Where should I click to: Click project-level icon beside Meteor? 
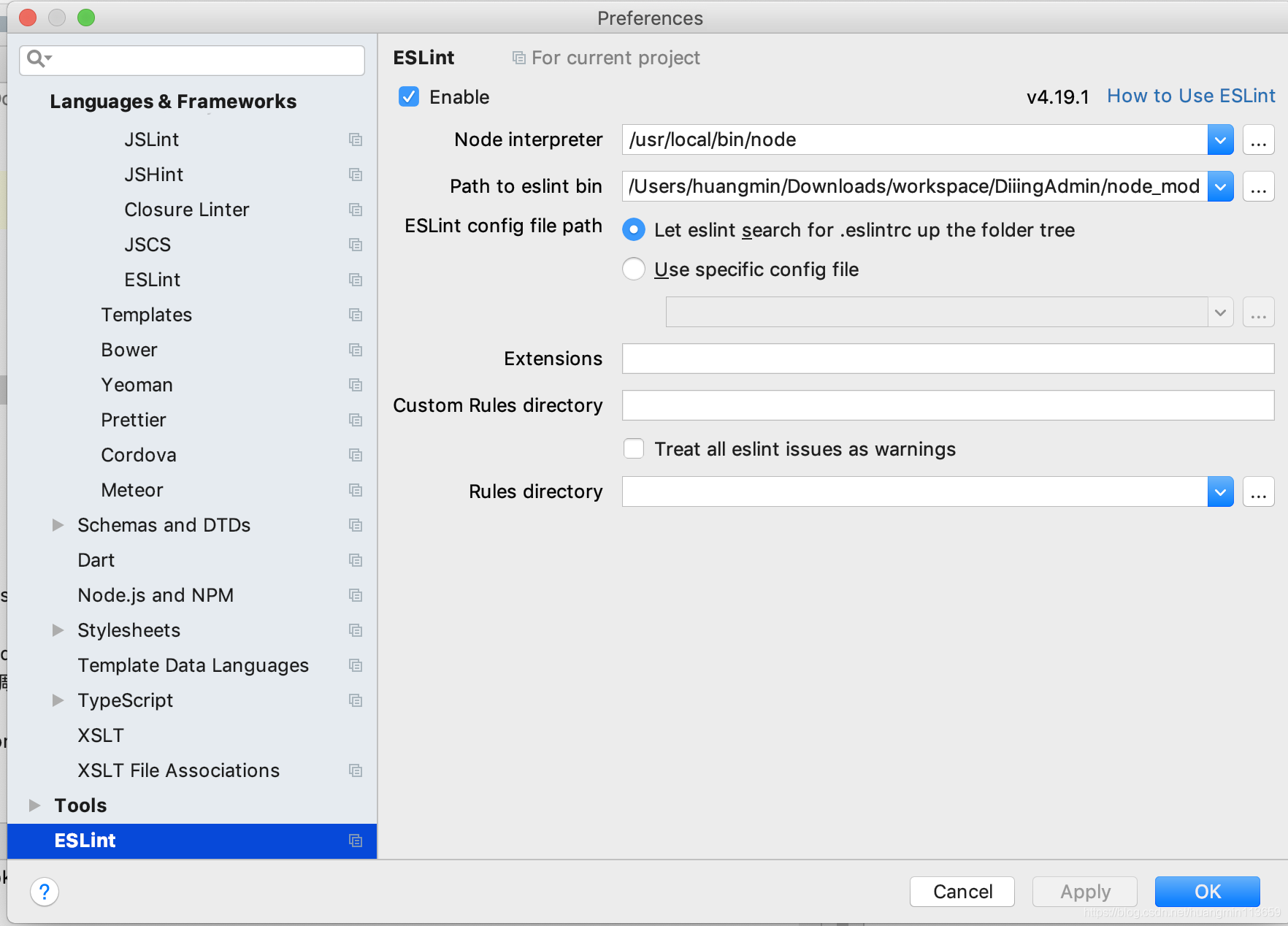click(356, 490)
